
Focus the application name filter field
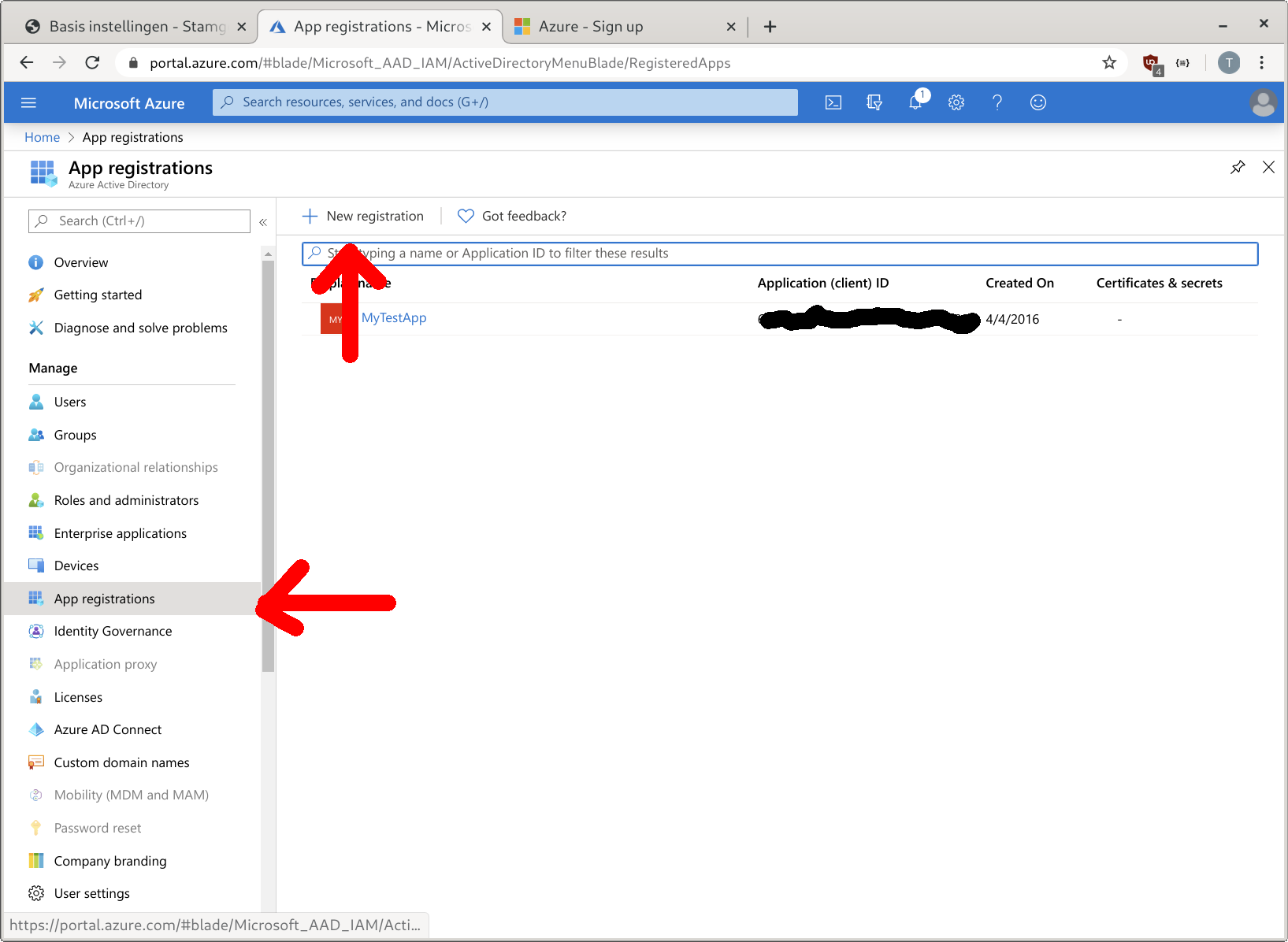tap(780, 254)
